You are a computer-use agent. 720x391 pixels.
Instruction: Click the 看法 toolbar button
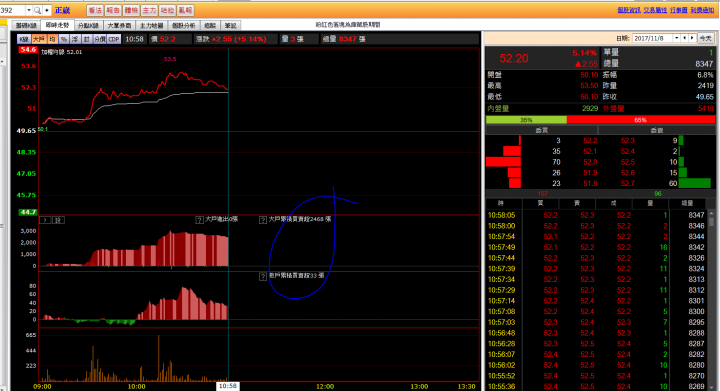[95, 10]
